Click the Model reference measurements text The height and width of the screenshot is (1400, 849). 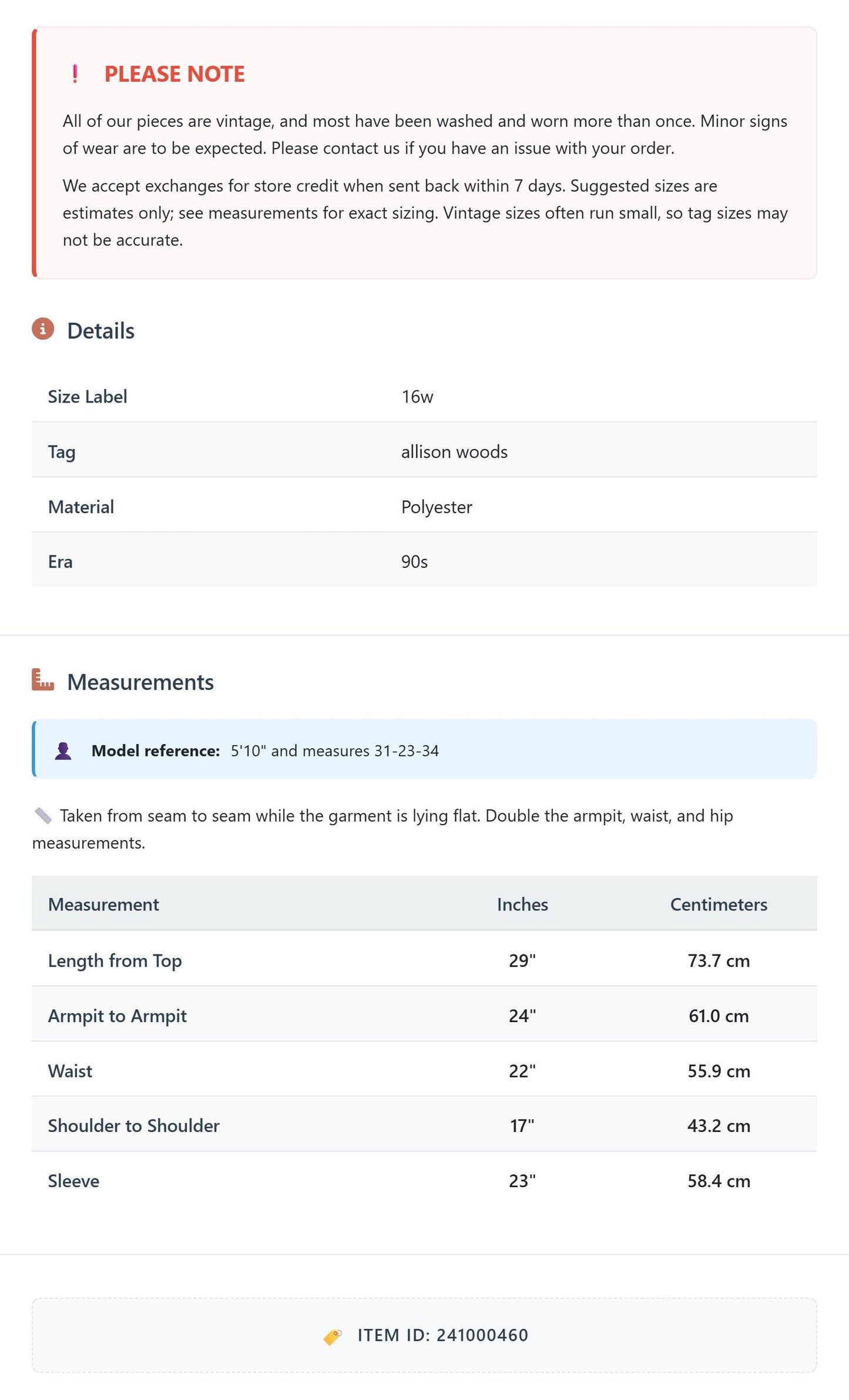click(335, 751)
